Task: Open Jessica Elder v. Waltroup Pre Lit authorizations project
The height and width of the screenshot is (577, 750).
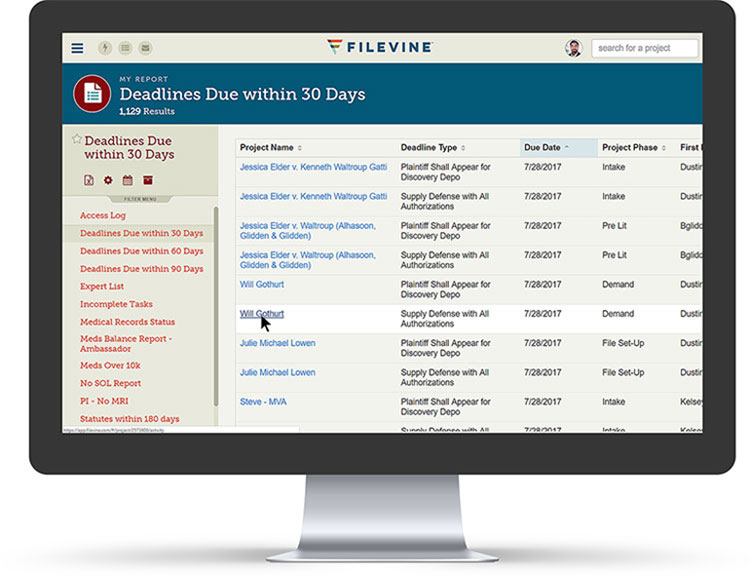Action: coord(308,260)
